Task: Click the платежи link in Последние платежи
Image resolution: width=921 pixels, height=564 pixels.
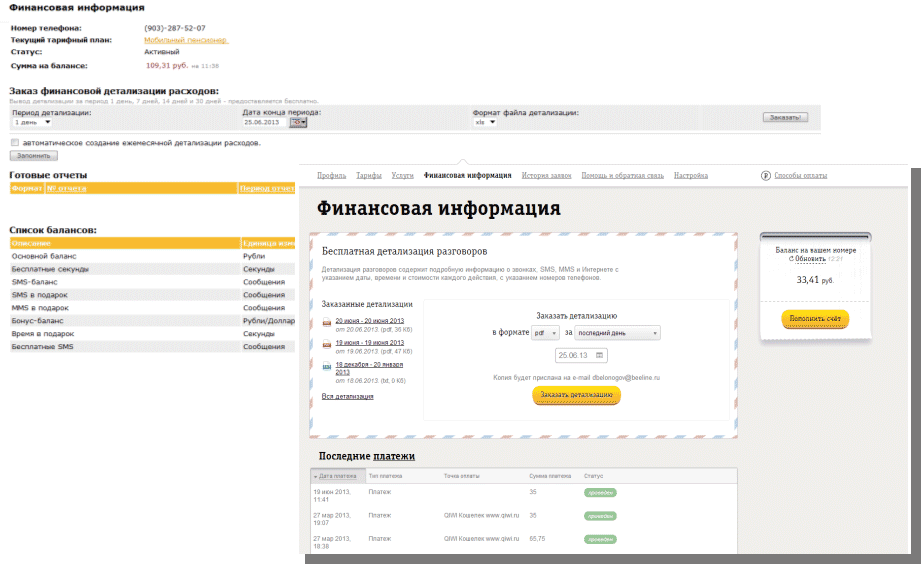Action: [394, 456]
